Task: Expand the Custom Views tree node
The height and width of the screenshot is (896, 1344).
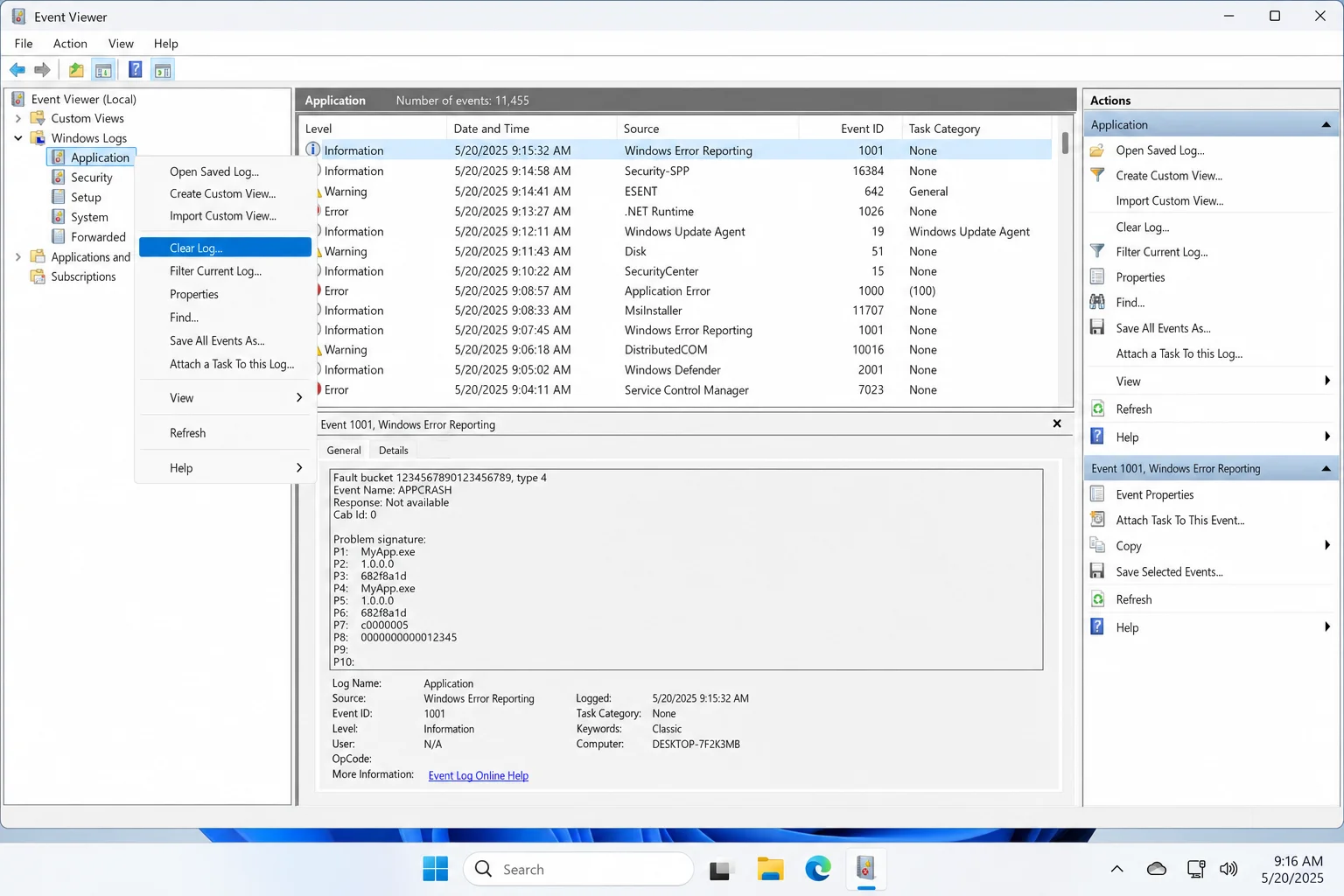Action: coord(17,118)
